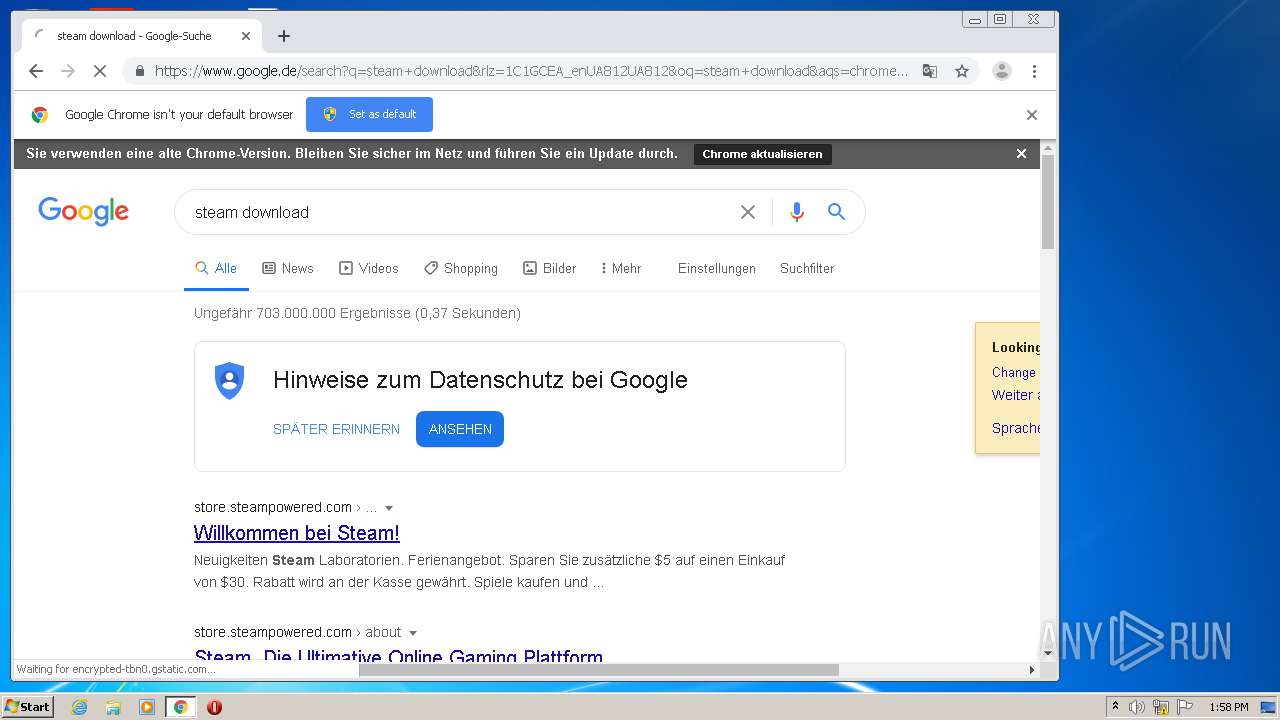The width and height of the screenshot is (1280, 720).
Task: Click the translate page icon in address bar
Action: click(930, 71)
